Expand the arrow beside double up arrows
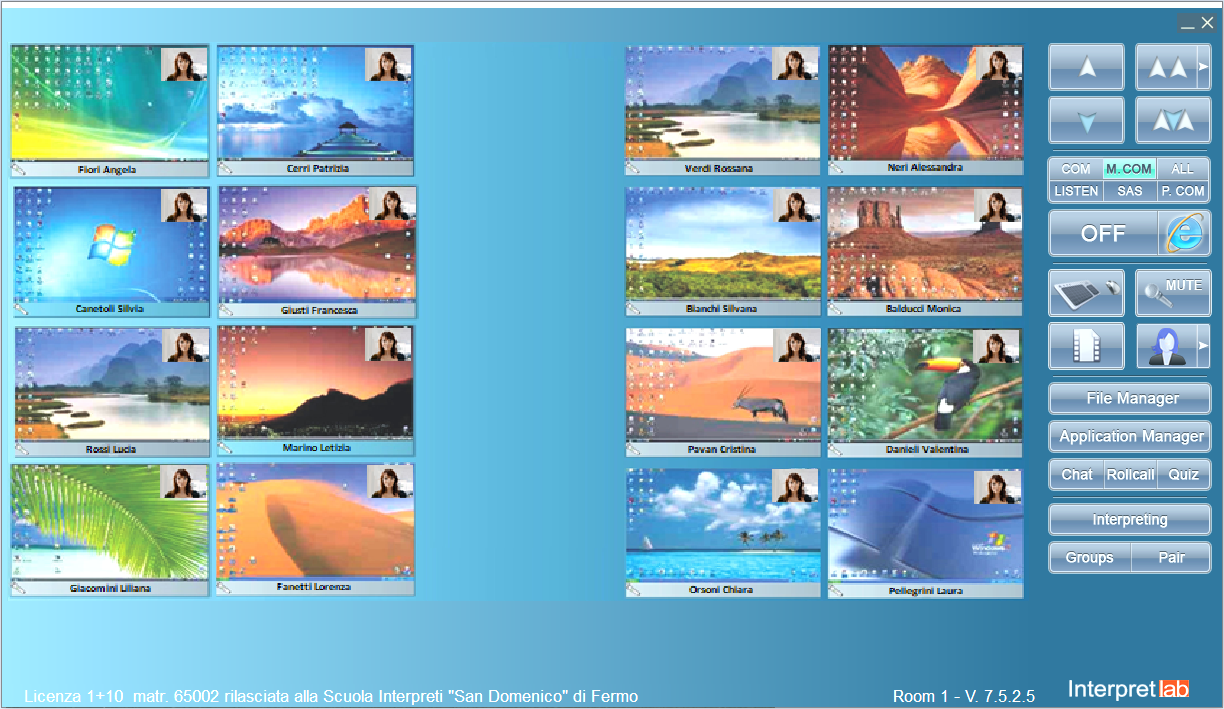Viewport: 1224px width, 709px height. [1204, 67]
